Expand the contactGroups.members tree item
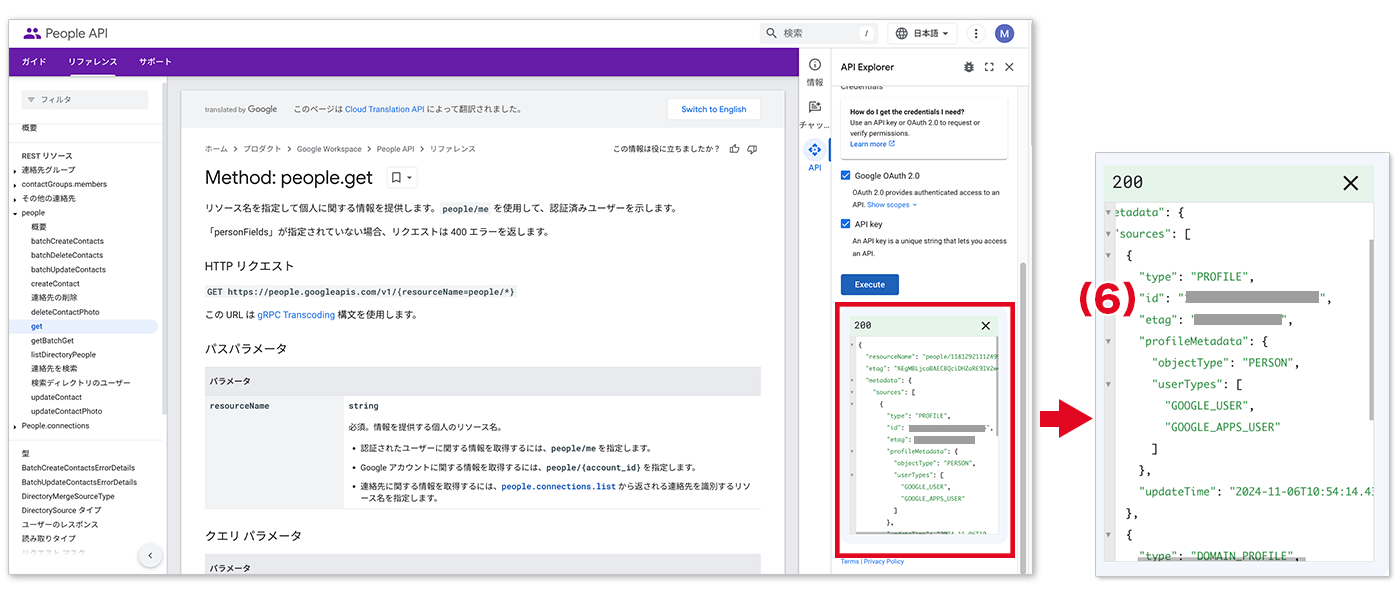Image resolution: width=1400 pixels, height=593 pixels. (15, 184)
